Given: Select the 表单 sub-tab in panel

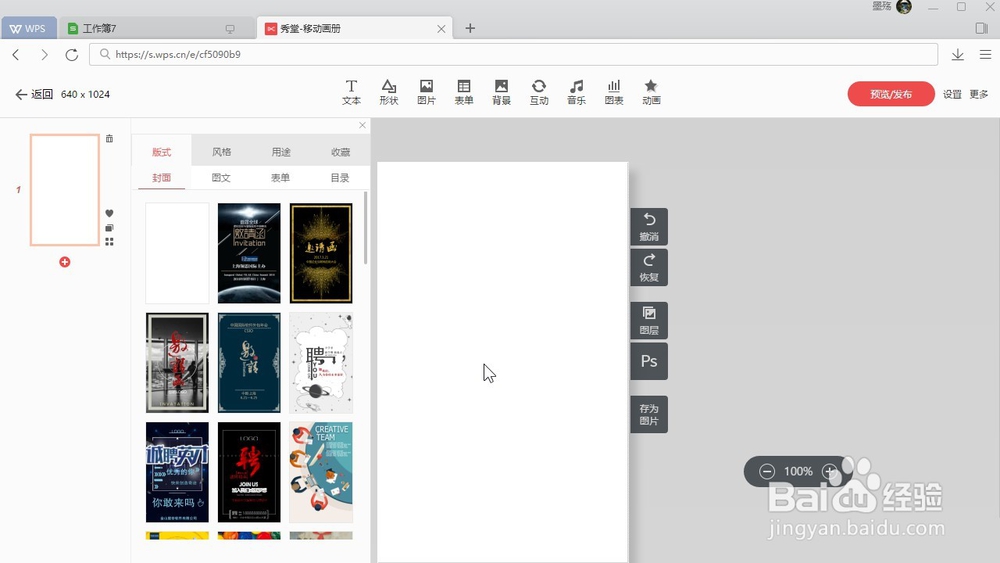Looking at the screenshot, I should click(280, 178).
